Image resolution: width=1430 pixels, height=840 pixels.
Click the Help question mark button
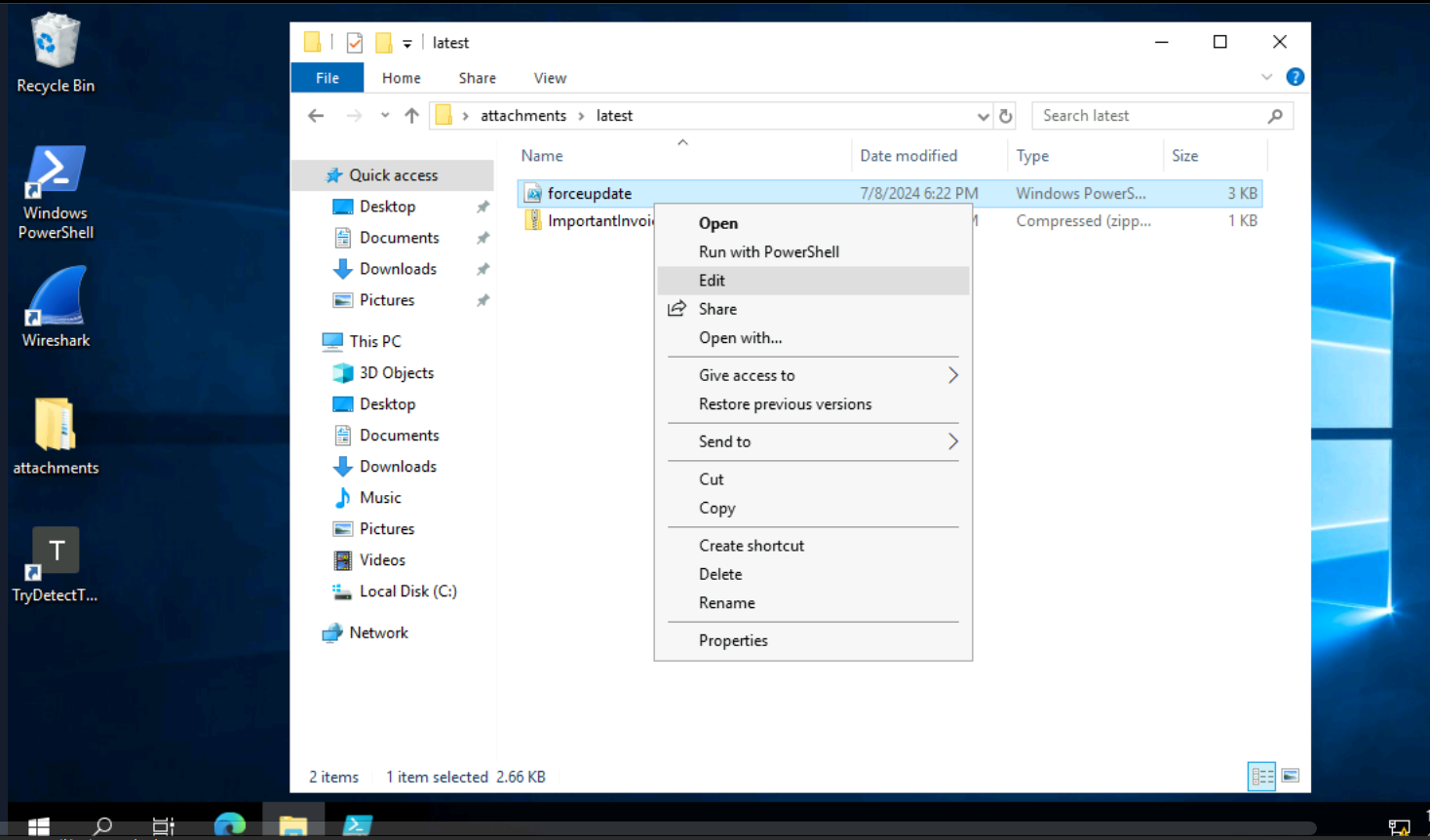click(1295, 77)
